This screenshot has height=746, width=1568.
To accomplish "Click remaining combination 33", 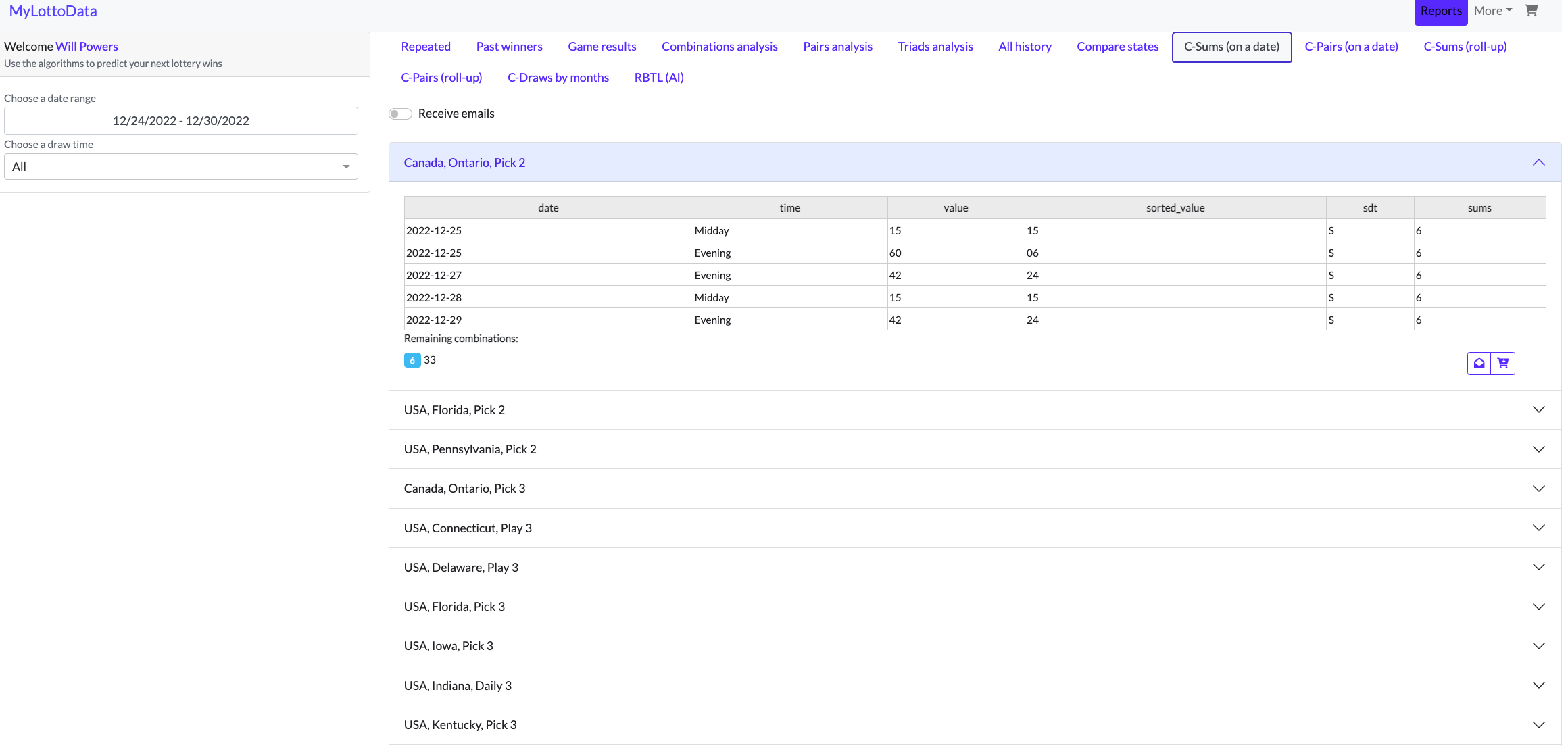I will [x=430, y=360].
